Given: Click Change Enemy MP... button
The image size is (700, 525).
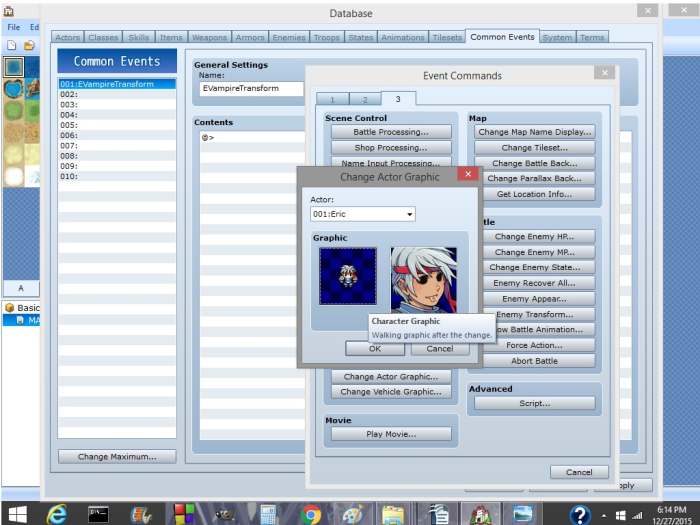Looking at the screenshot, I should pyautogui.click(x=534, y=252).
